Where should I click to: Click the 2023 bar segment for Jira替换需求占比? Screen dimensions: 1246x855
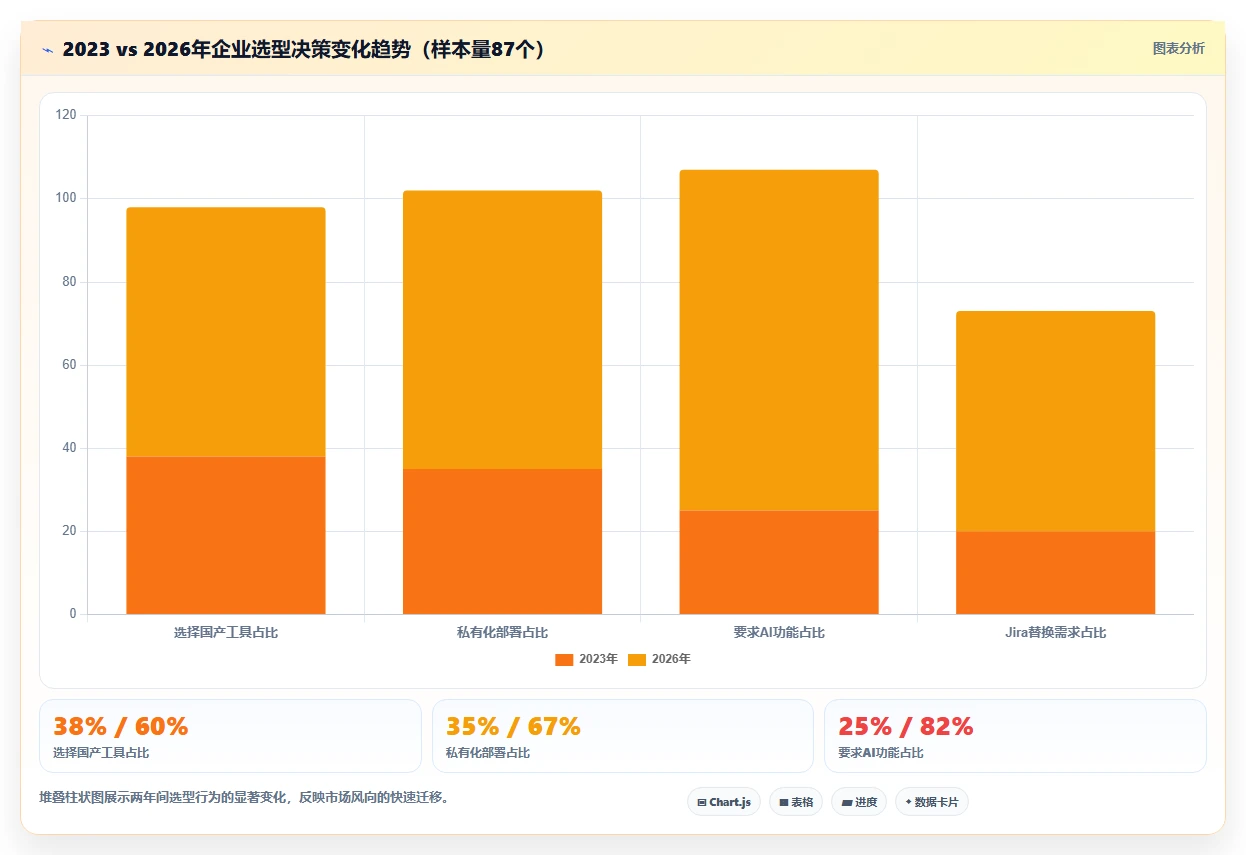(x=1055, y=572)
